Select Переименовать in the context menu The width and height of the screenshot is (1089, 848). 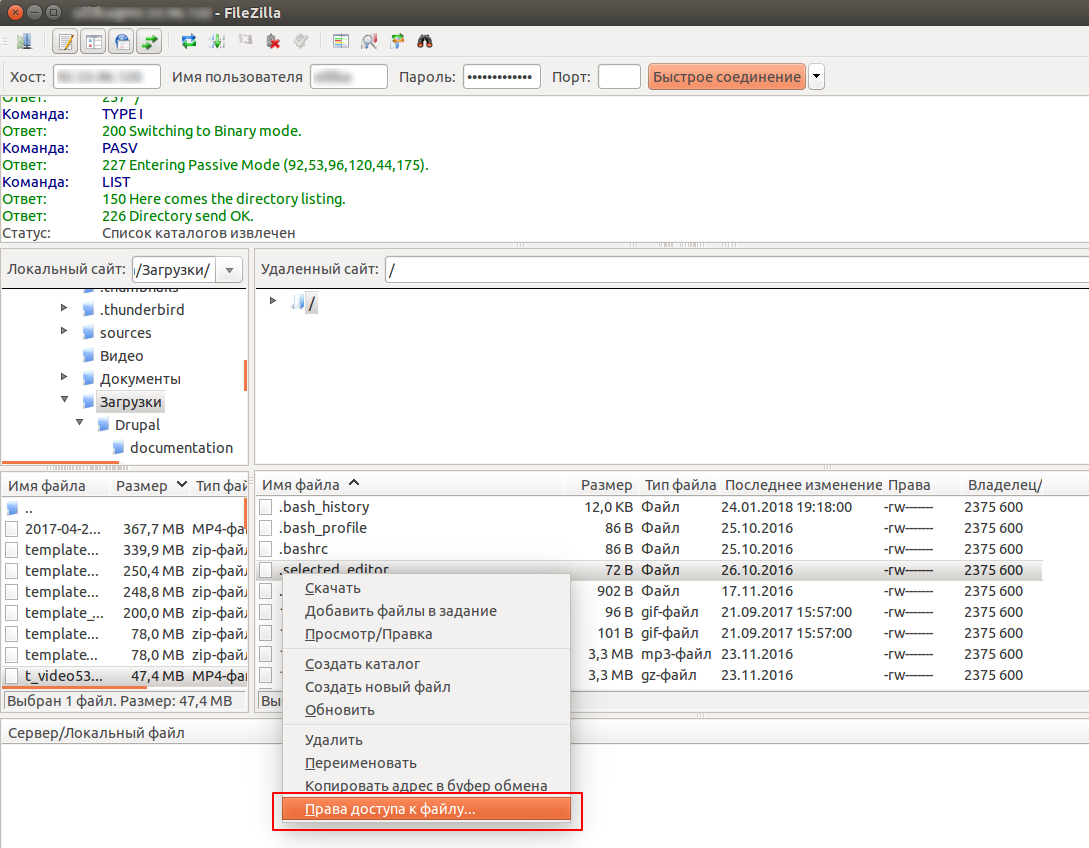click(360, 763)
